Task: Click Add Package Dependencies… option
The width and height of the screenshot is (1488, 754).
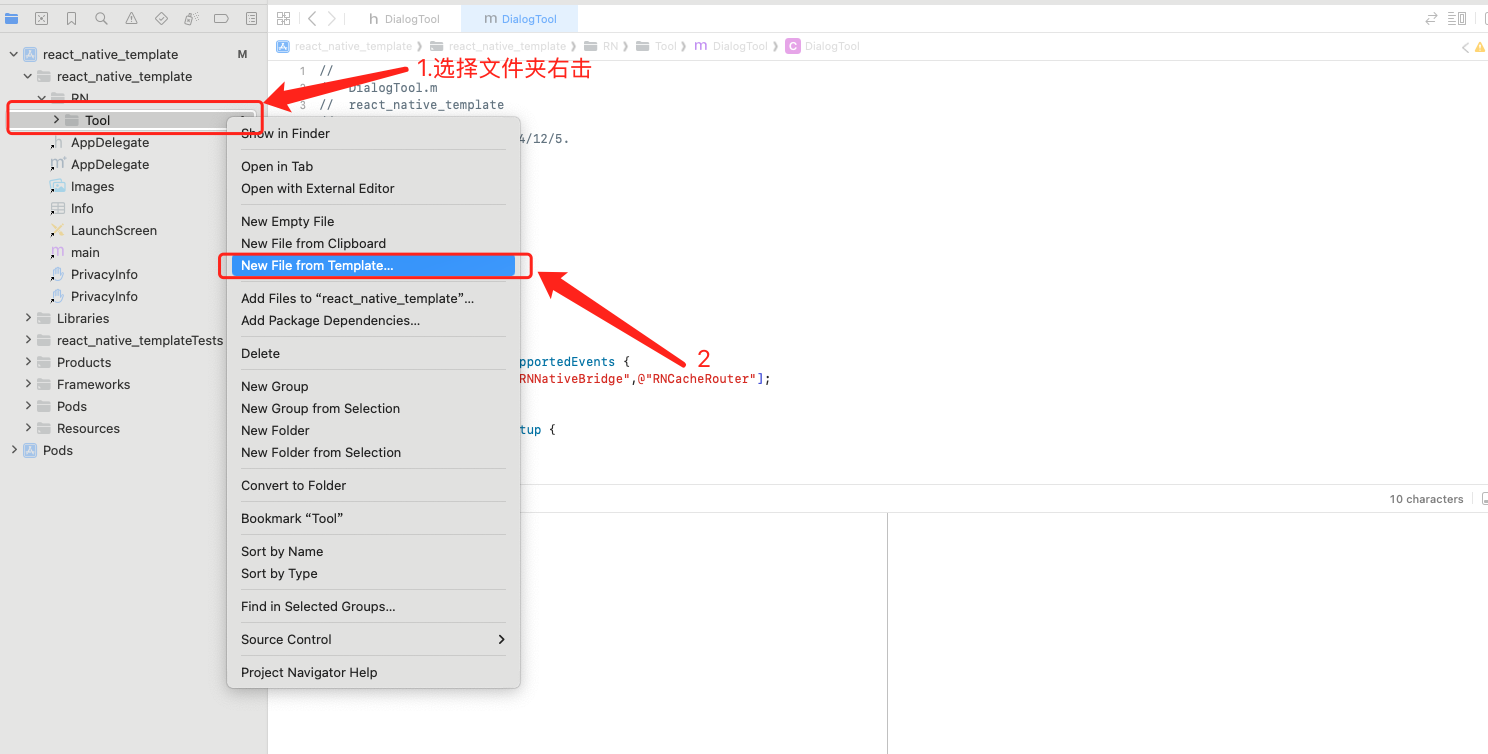Action: [330, 321]
